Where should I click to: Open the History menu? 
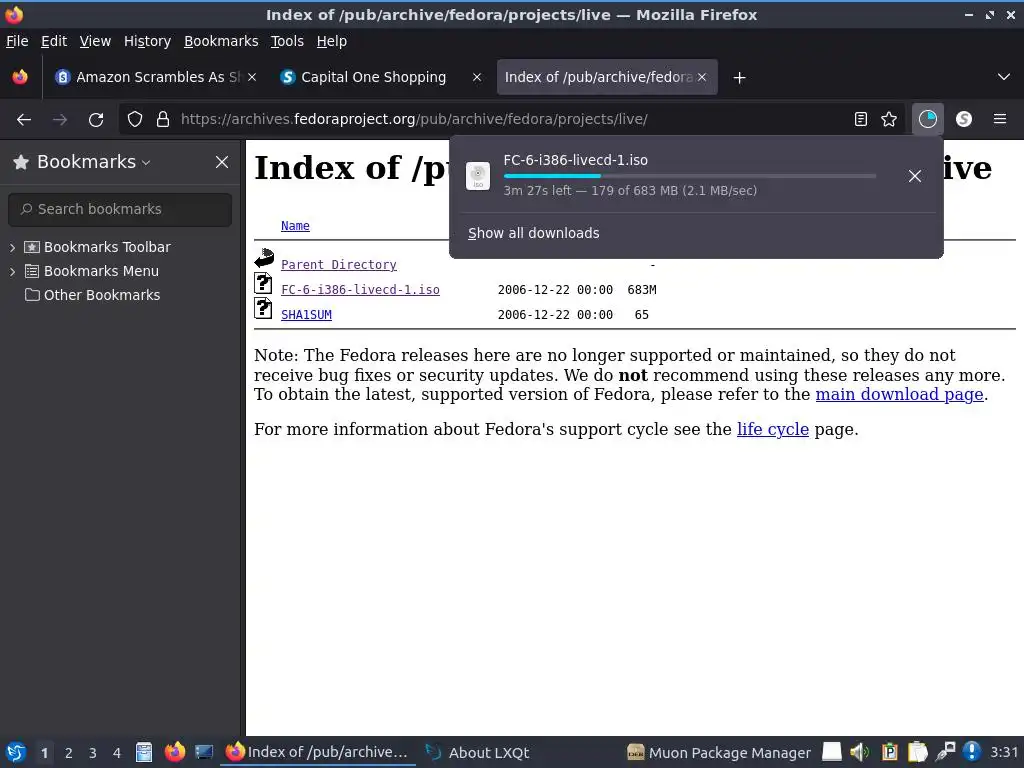(x=147, y=41)
